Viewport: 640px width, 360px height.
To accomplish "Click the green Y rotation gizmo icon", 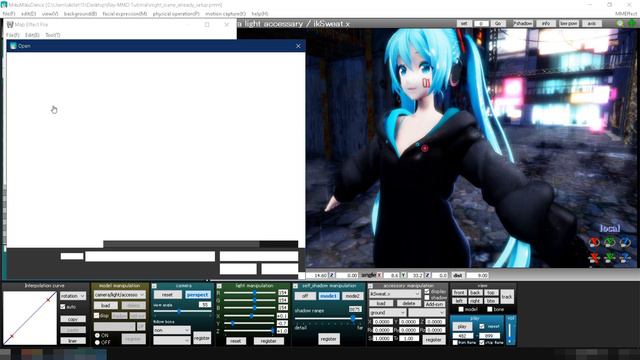I will 609,242.
